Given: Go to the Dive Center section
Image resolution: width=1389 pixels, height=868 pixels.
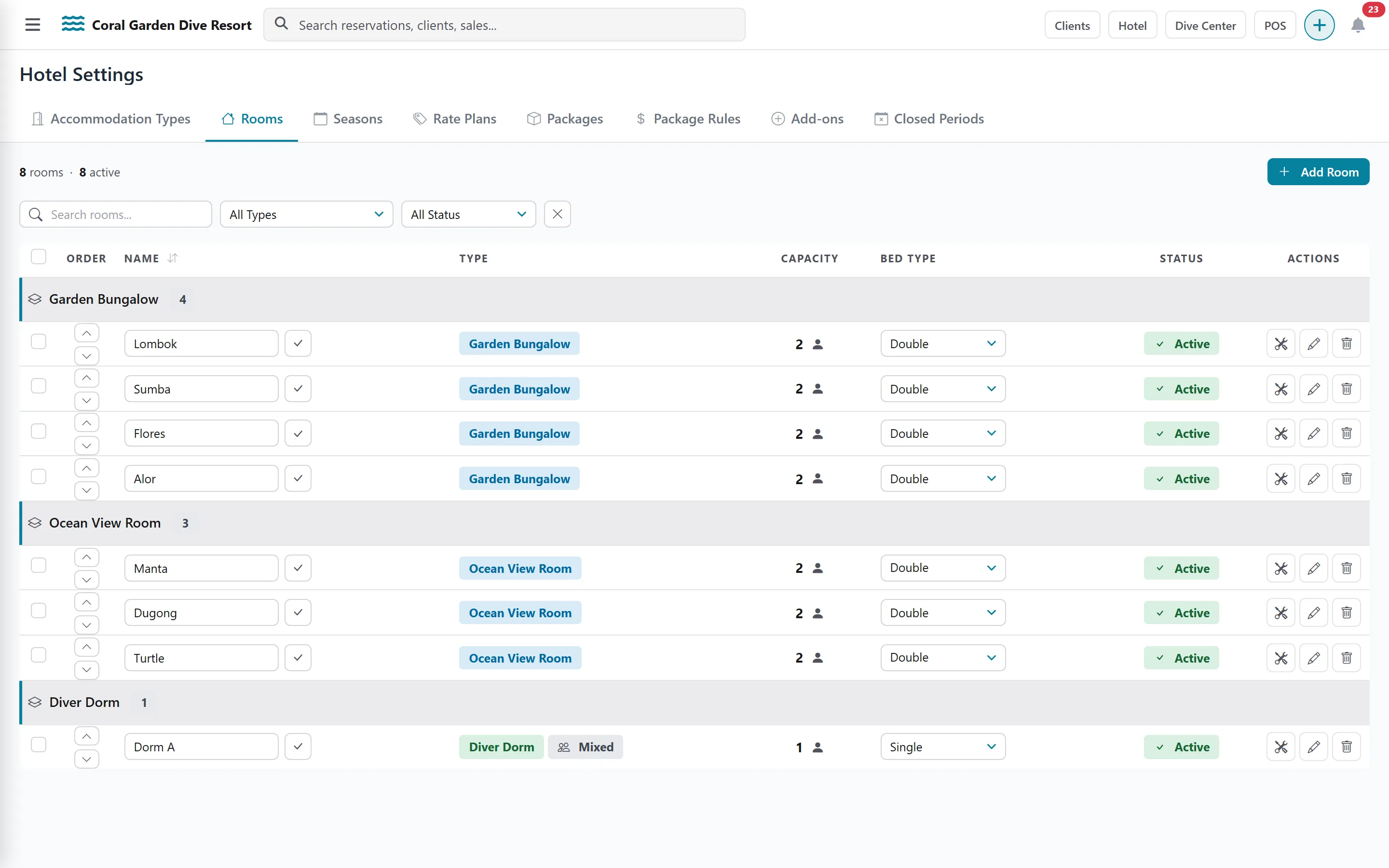Looking at the screenshot, I should click(1205, 25).
